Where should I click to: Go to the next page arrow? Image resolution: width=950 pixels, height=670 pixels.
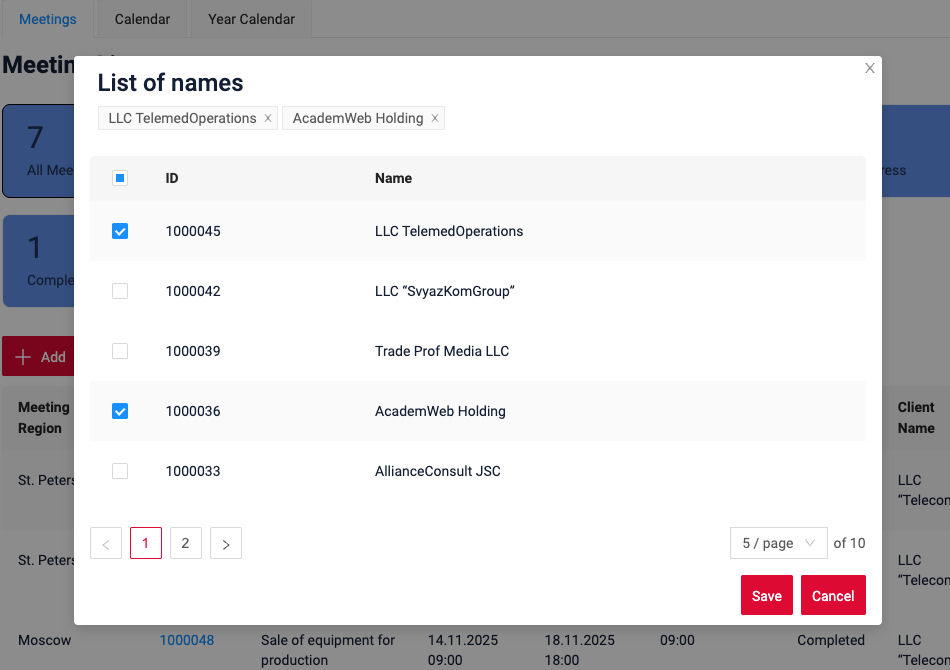click(226, 543)
